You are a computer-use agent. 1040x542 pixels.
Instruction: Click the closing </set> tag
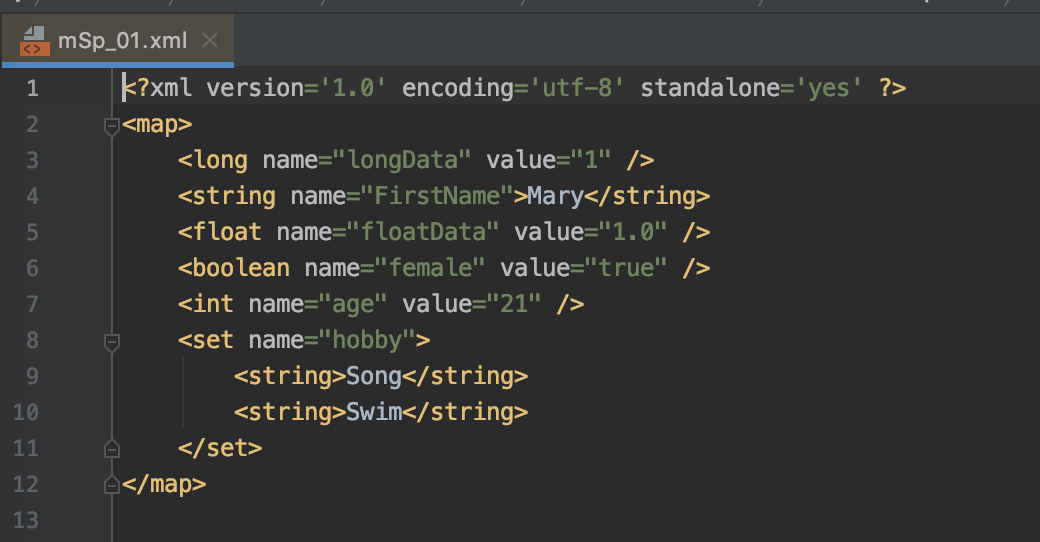click(x=220, y=448)
